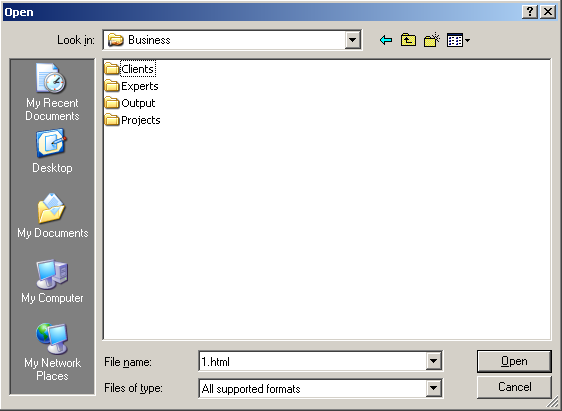Open the View menu icon

tap(458, 40)
